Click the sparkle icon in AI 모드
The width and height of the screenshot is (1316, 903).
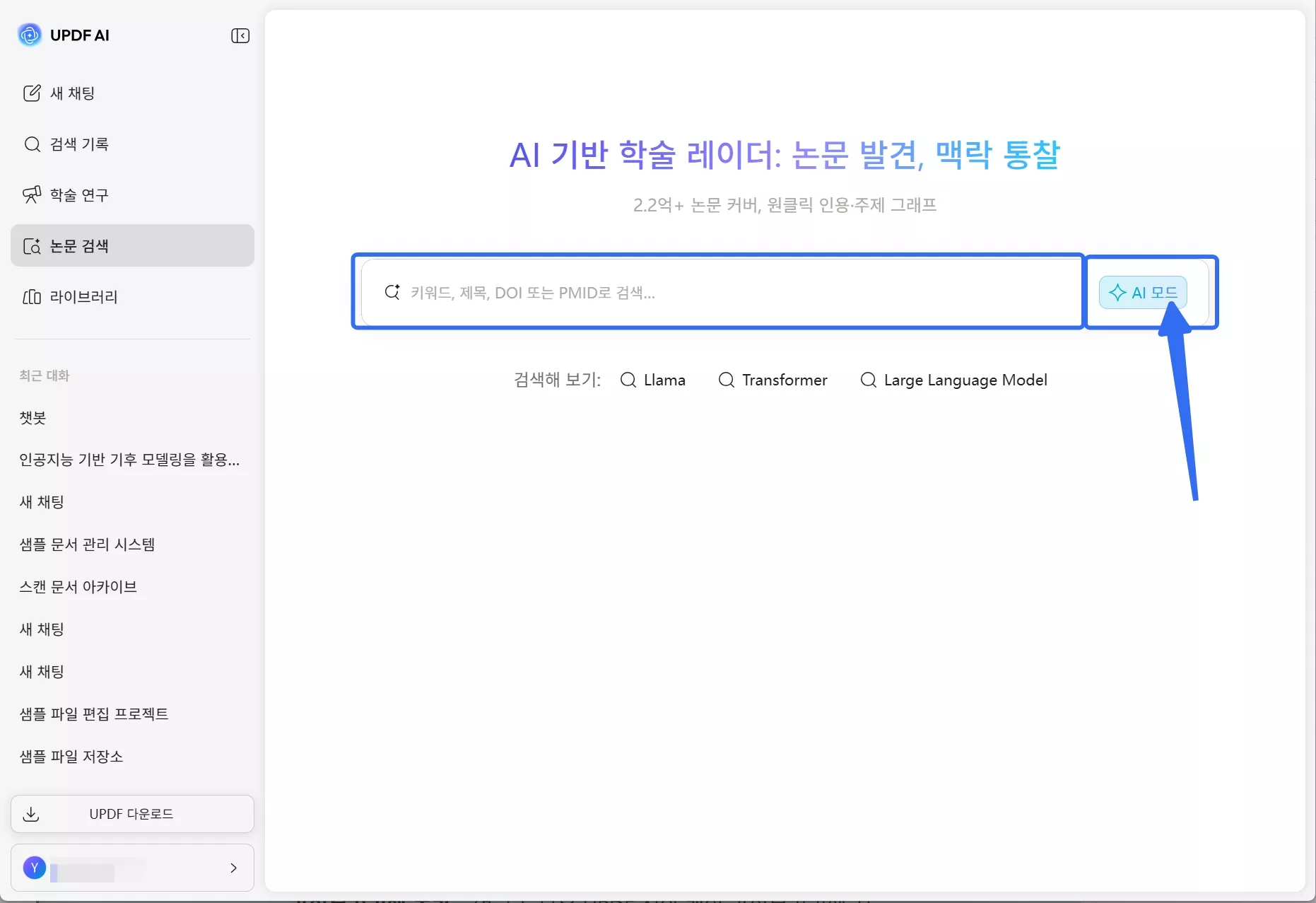click(1119, 292)
